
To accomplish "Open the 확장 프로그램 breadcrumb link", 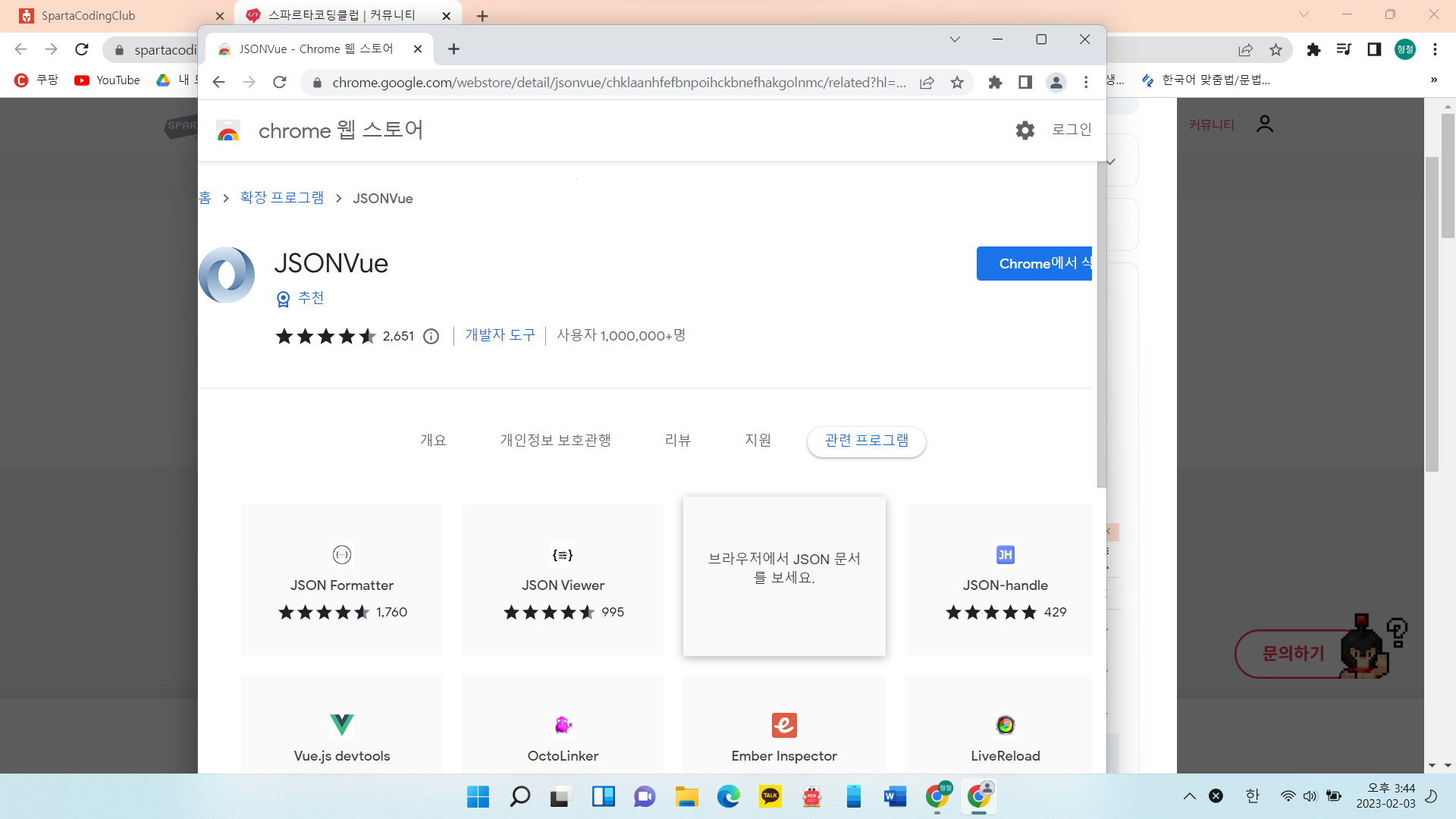I will [x=282, y=198].
